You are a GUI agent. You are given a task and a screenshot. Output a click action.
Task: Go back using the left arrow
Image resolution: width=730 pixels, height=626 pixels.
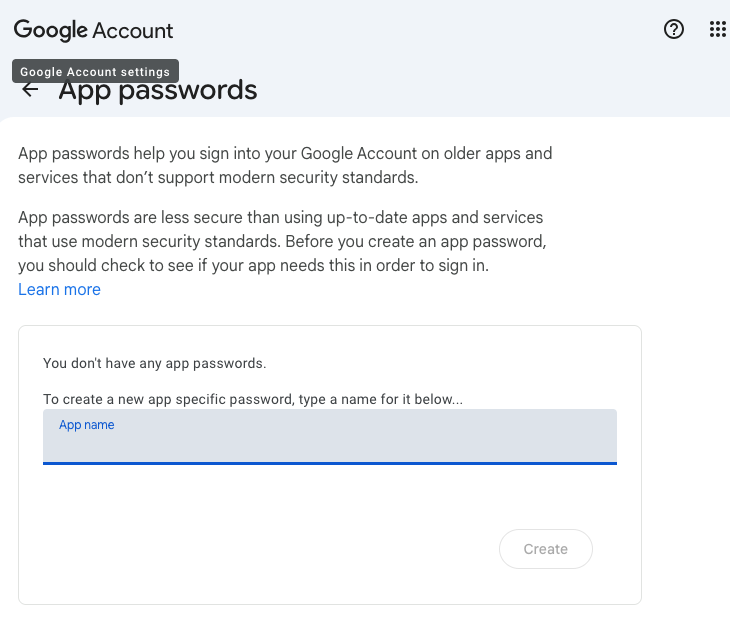[31, 90]
